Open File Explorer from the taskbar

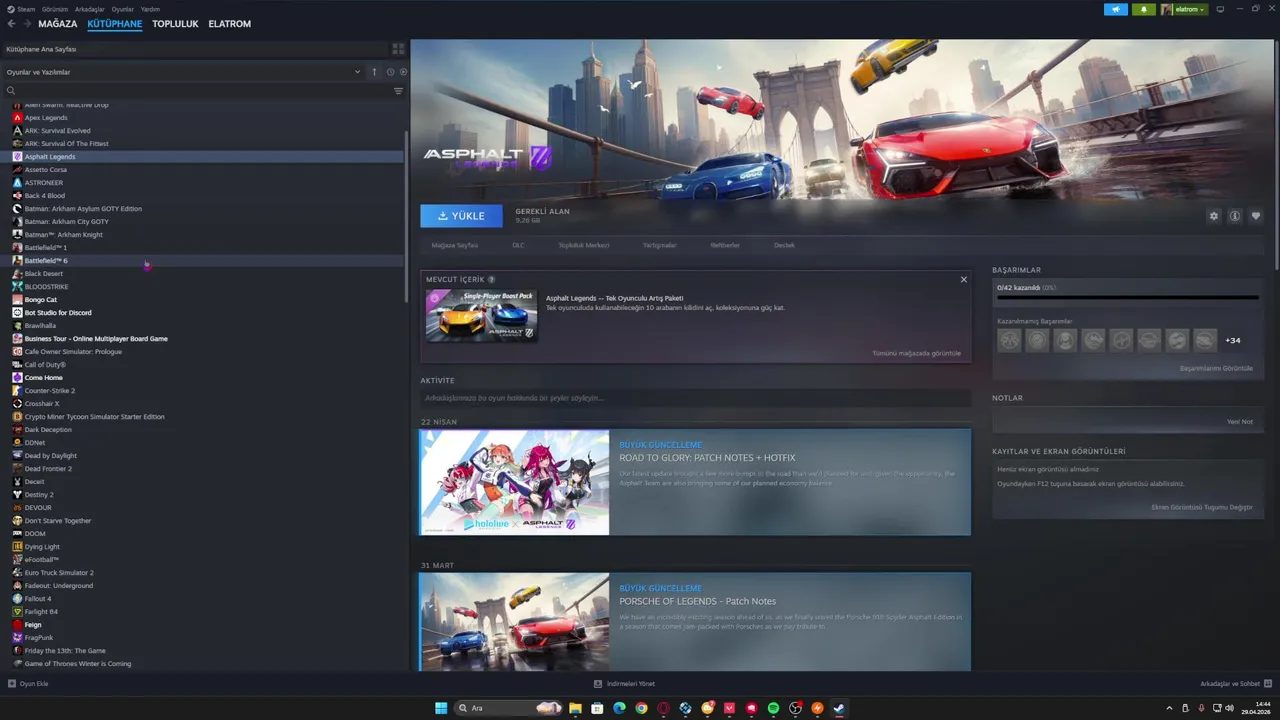575,708
